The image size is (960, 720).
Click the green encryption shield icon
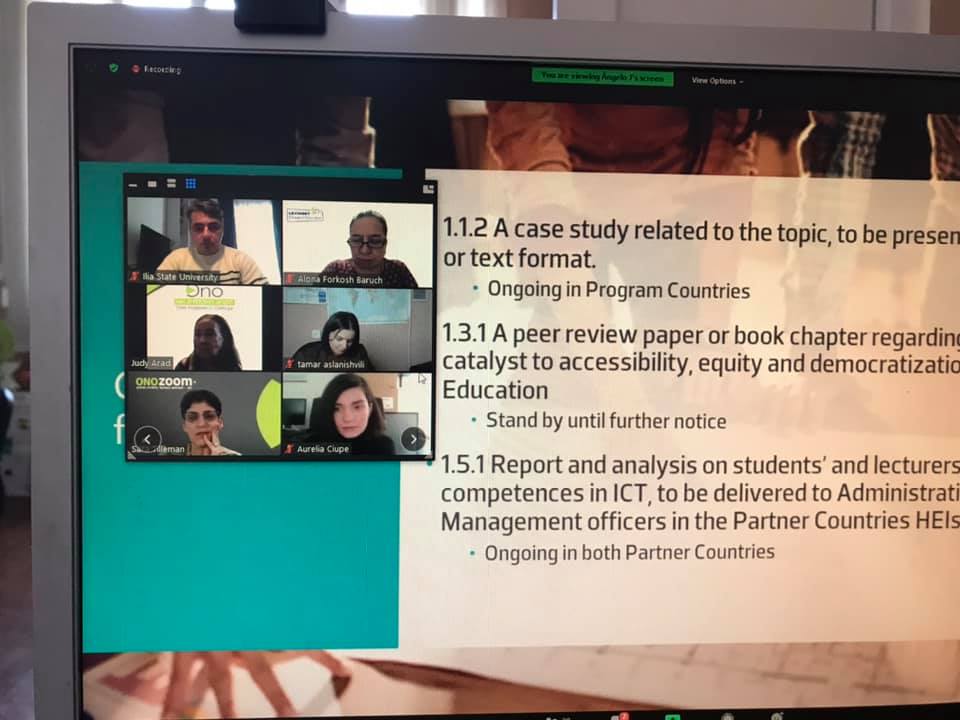pyautogui.click(x=113, y=68)
